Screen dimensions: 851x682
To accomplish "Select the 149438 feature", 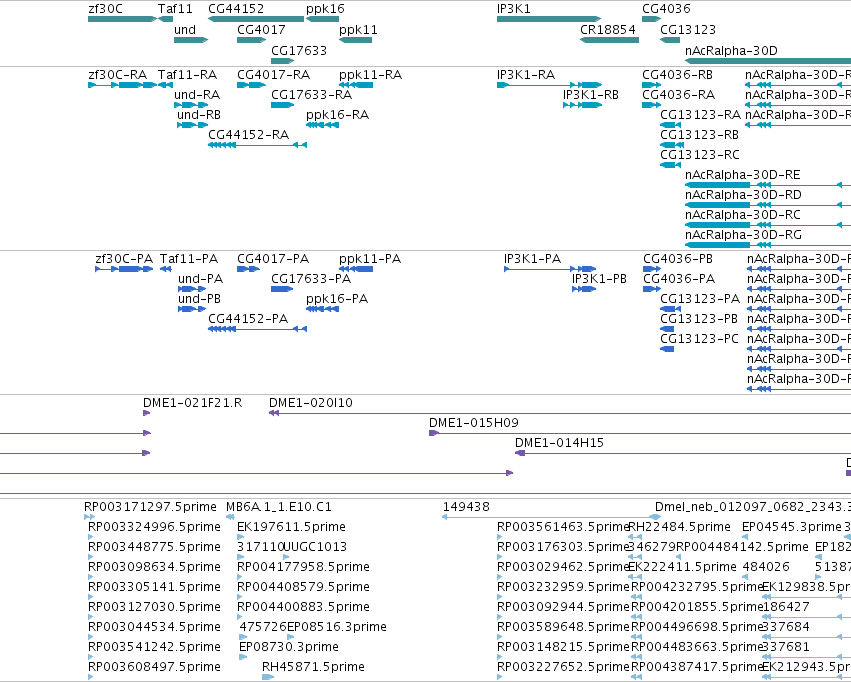I will tap(551, 518).
